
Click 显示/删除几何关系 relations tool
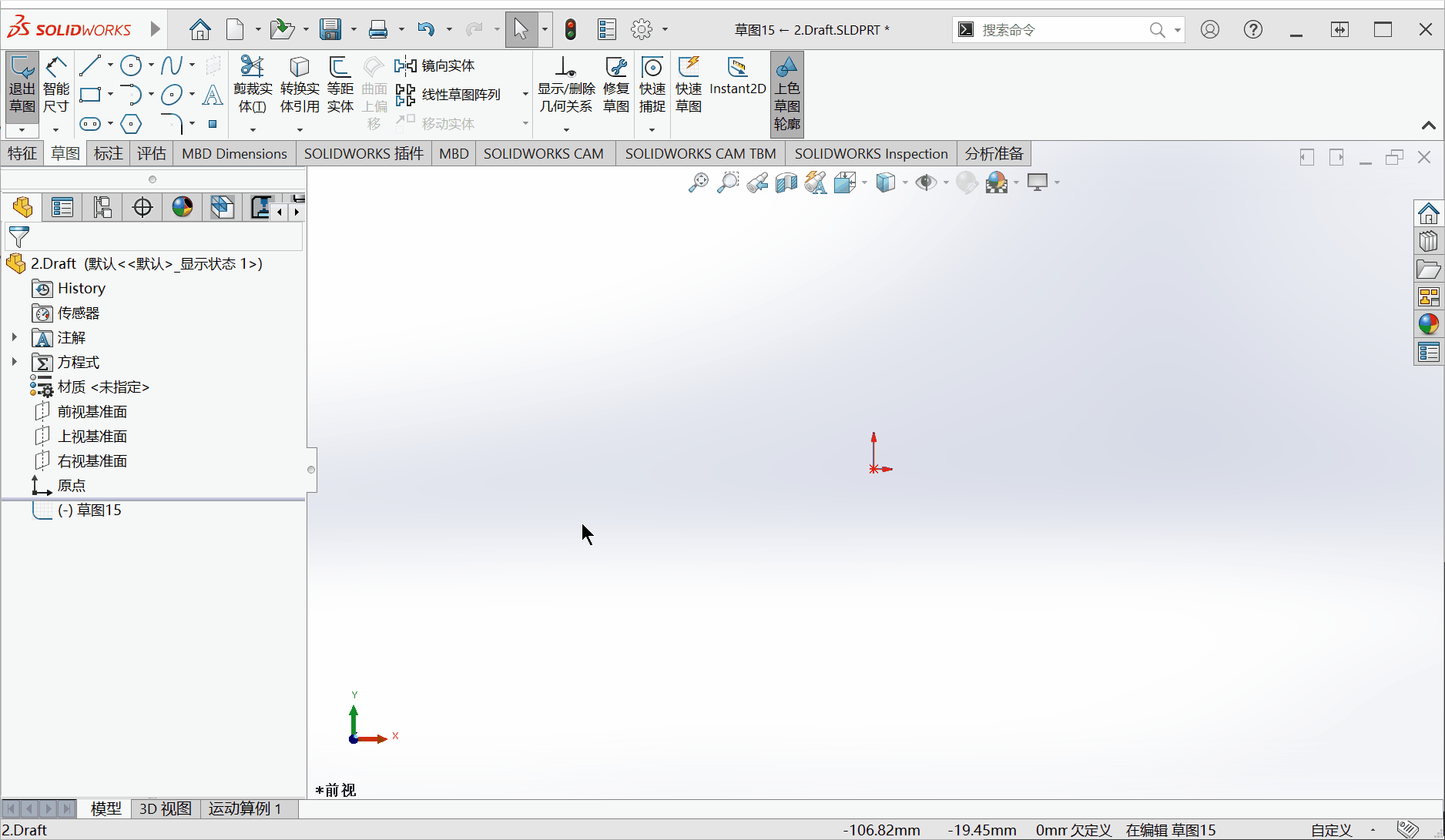(x=566, y=85)
